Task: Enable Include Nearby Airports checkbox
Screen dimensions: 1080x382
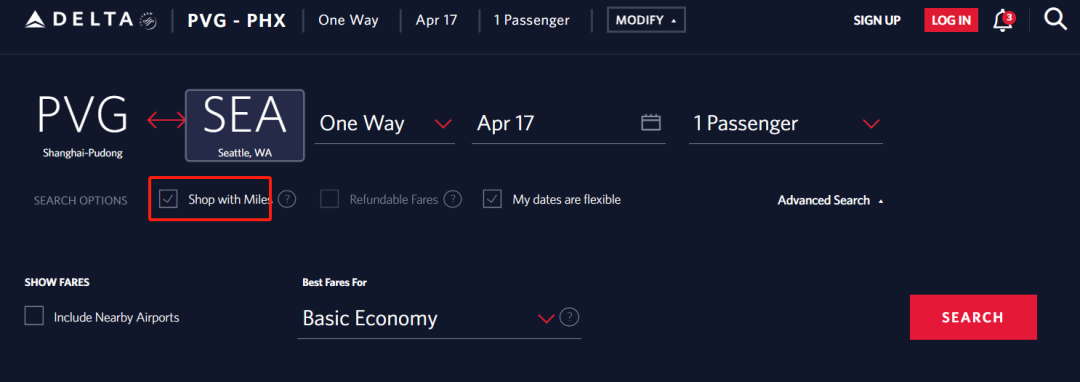Action: [x=34, y=316]
